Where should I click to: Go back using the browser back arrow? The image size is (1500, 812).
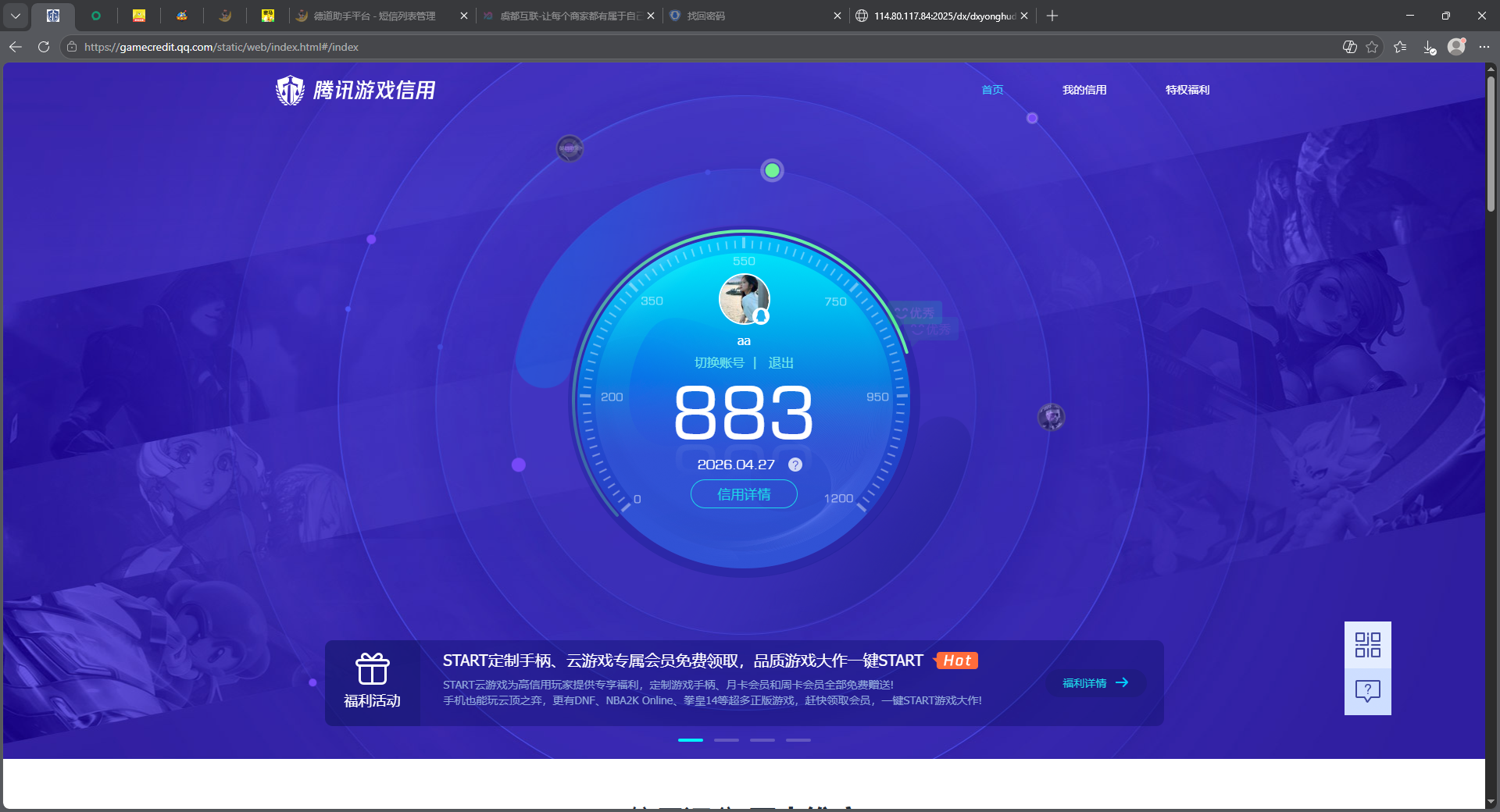[15, 47]
